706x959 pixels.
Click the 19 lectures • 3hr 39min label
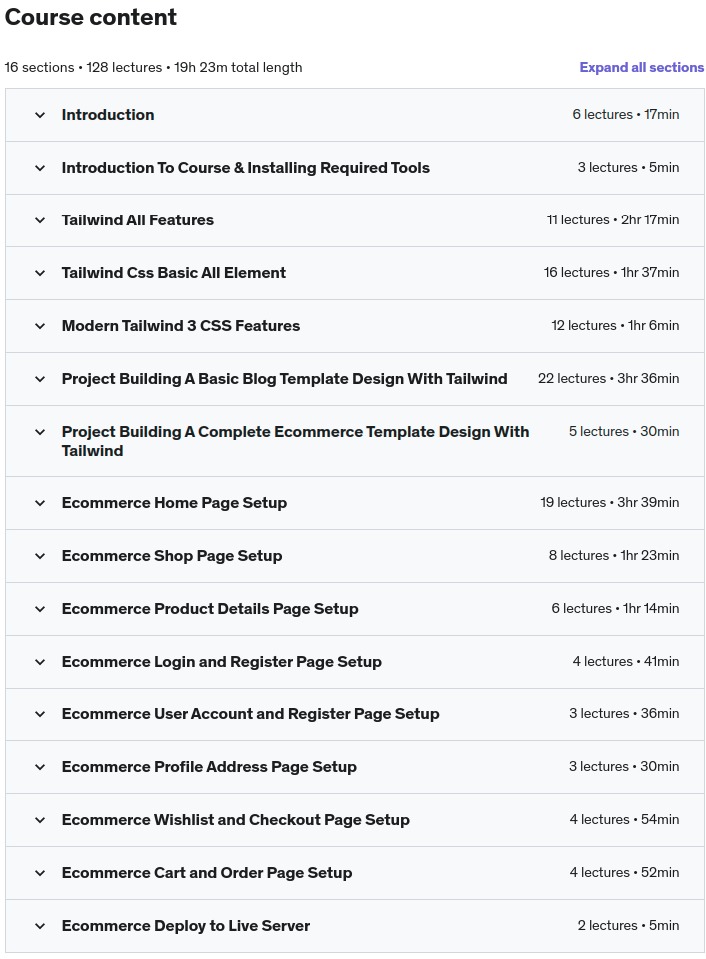pyautogui.click(x=609, y=503)
